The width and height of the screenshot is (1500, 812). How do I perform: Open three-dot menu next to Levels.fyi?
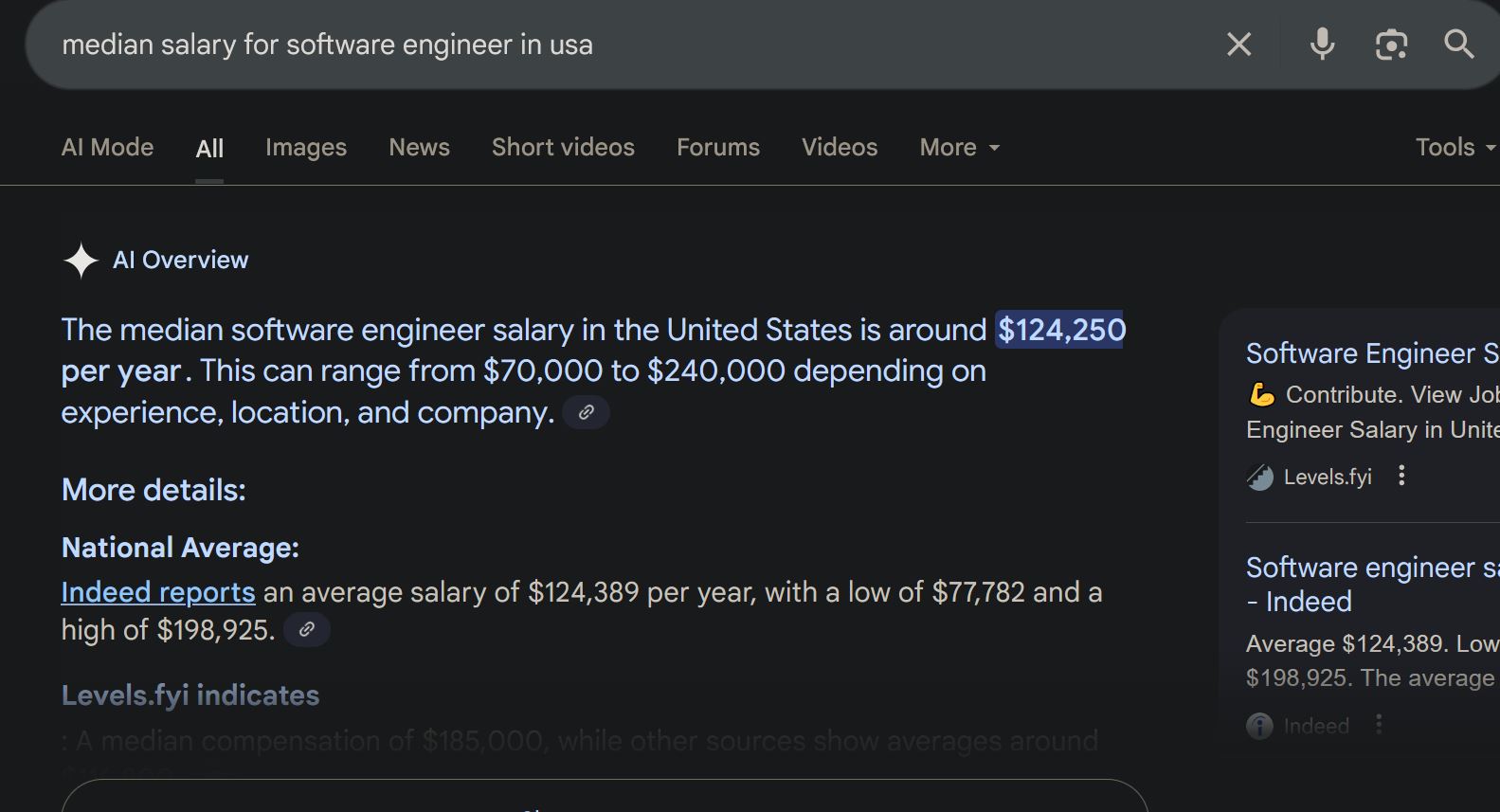[x=1401, y=476]
